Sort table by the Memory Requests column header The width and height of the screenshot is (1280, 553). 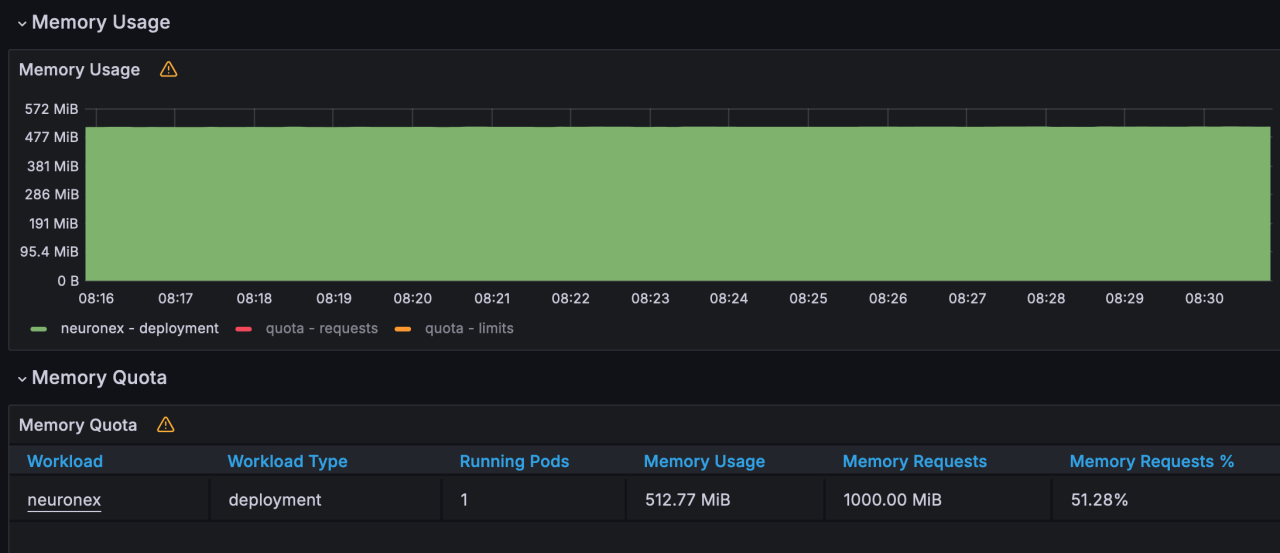click(x=914, y=461)
